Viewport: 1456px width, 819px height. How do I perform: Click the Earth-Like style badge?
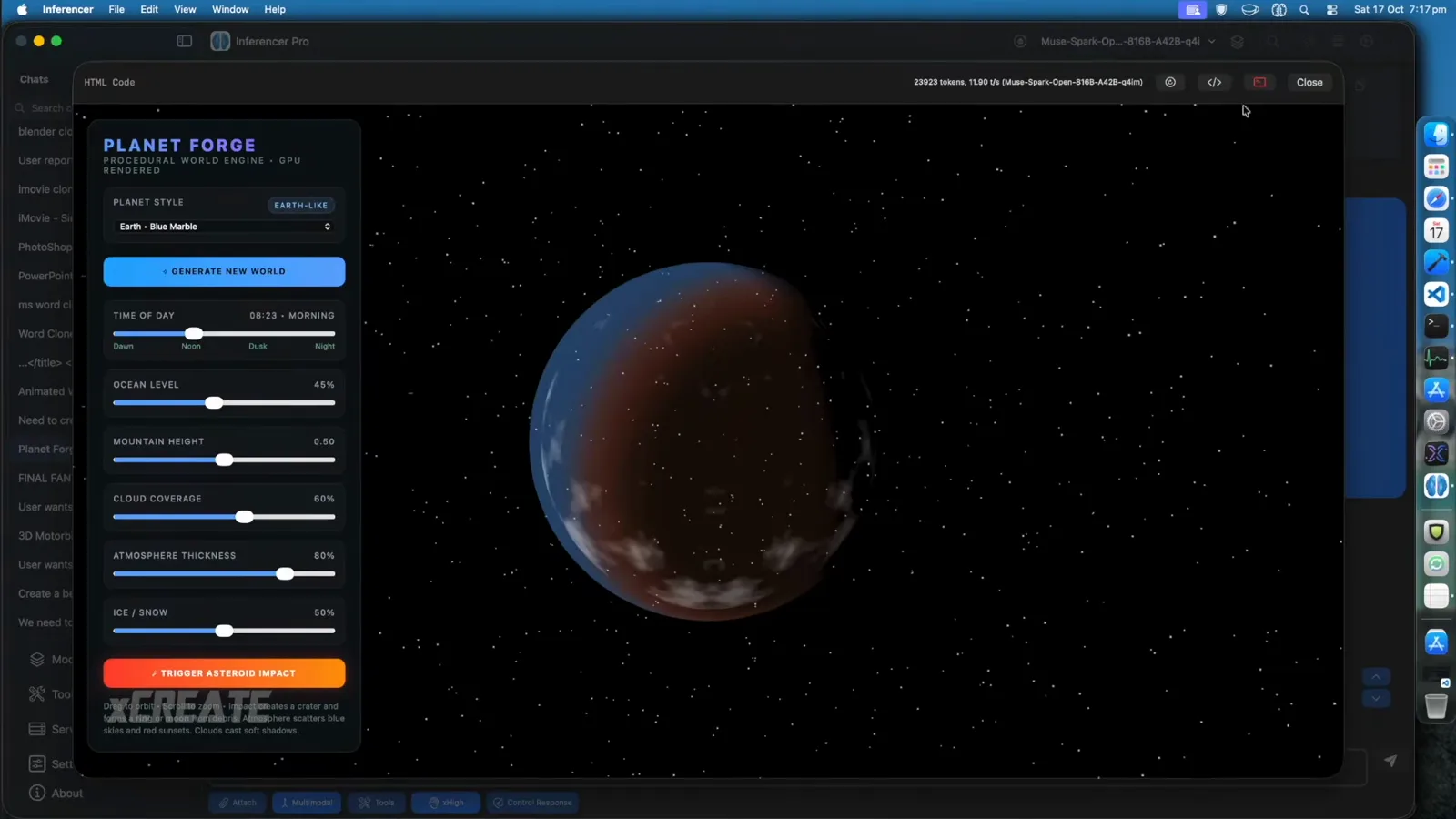point(301,206)
